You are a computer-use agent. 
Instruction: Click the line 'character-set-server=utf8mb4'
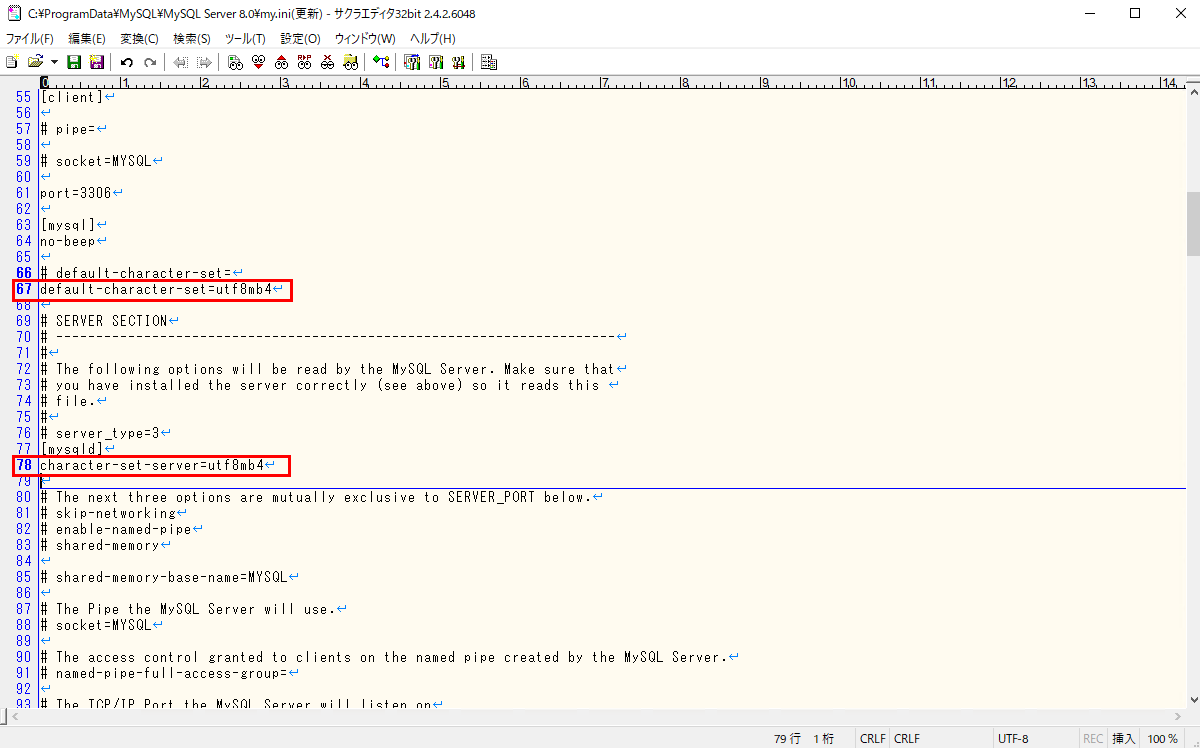point(152,465)
